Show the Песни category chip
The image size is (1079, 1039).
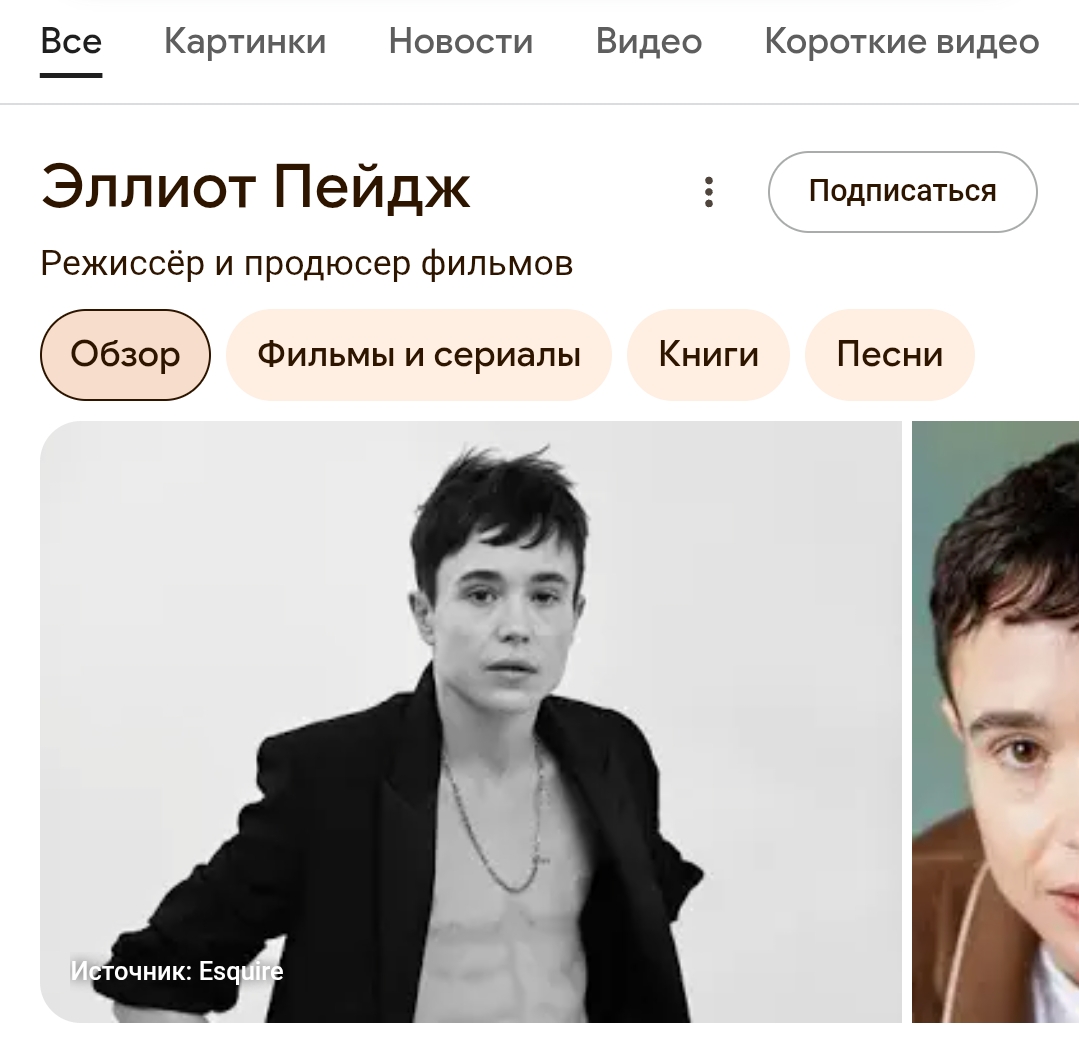point(890,354)
